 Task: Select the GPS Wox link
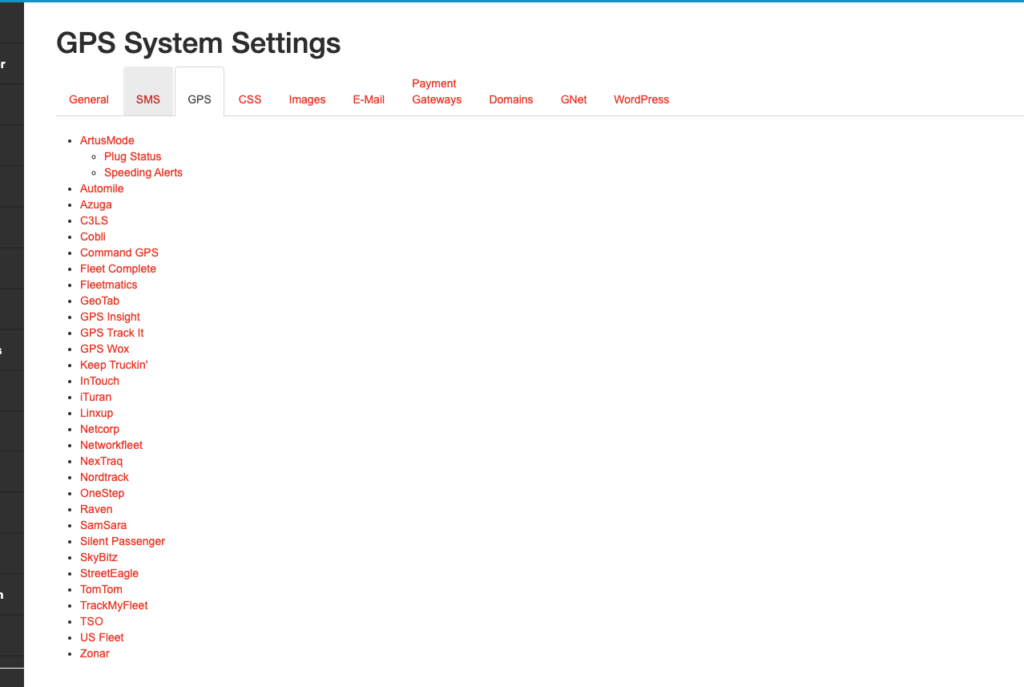[x=104, y=349]
